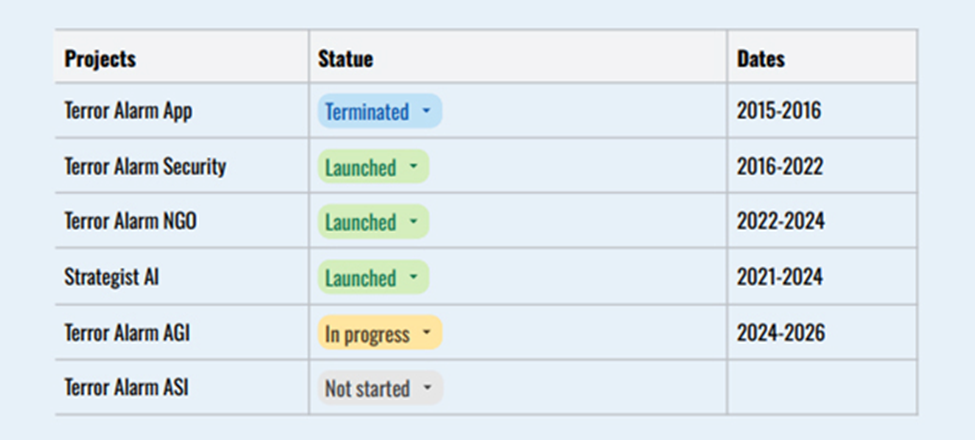Expand Strategist AI's Launched status dropdown
975x440 pixels.
tap(374, 278)
